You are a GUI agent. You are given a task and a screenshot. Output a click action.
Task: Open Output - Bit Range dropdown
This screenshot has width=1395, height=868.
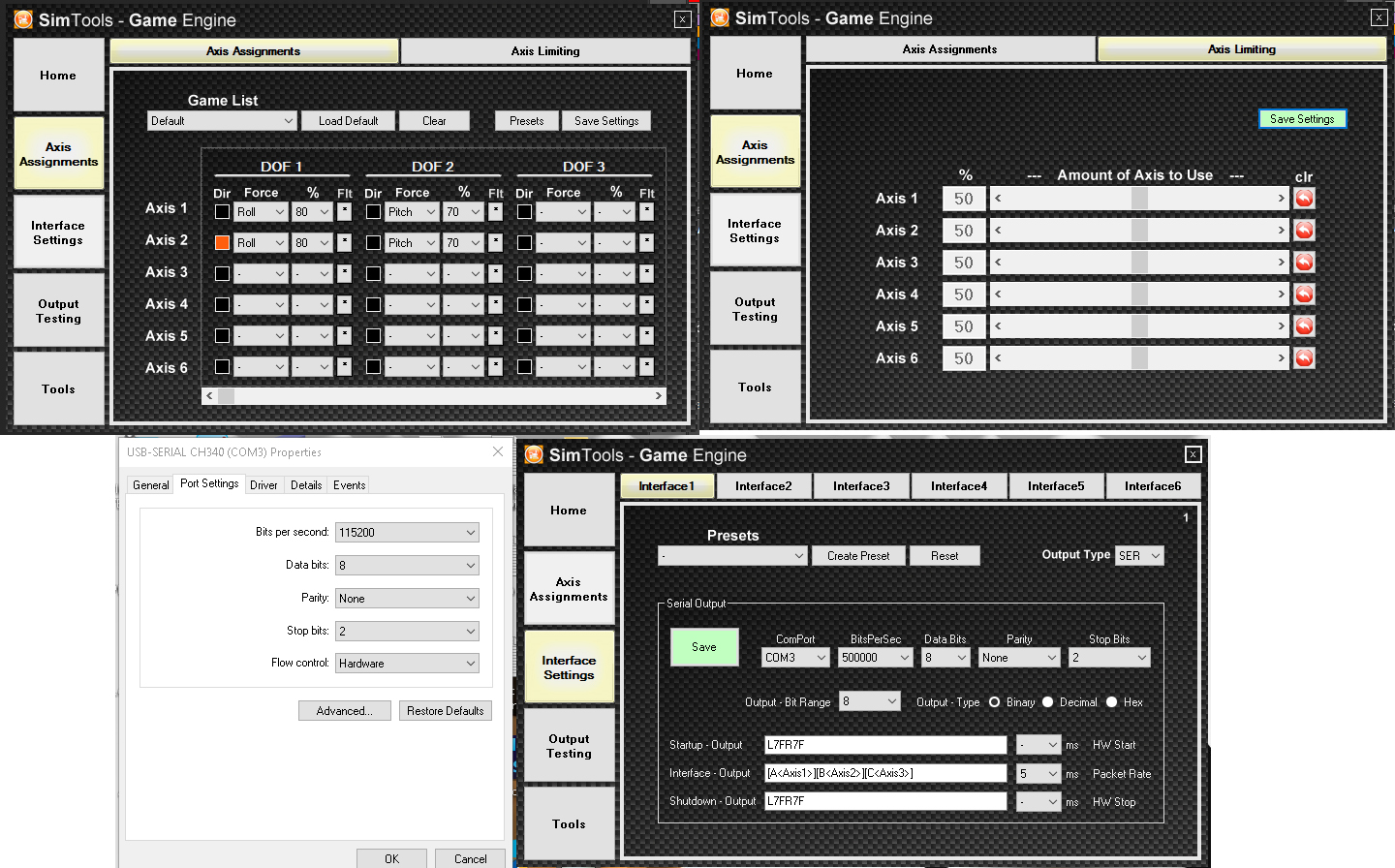coord(870,701)
